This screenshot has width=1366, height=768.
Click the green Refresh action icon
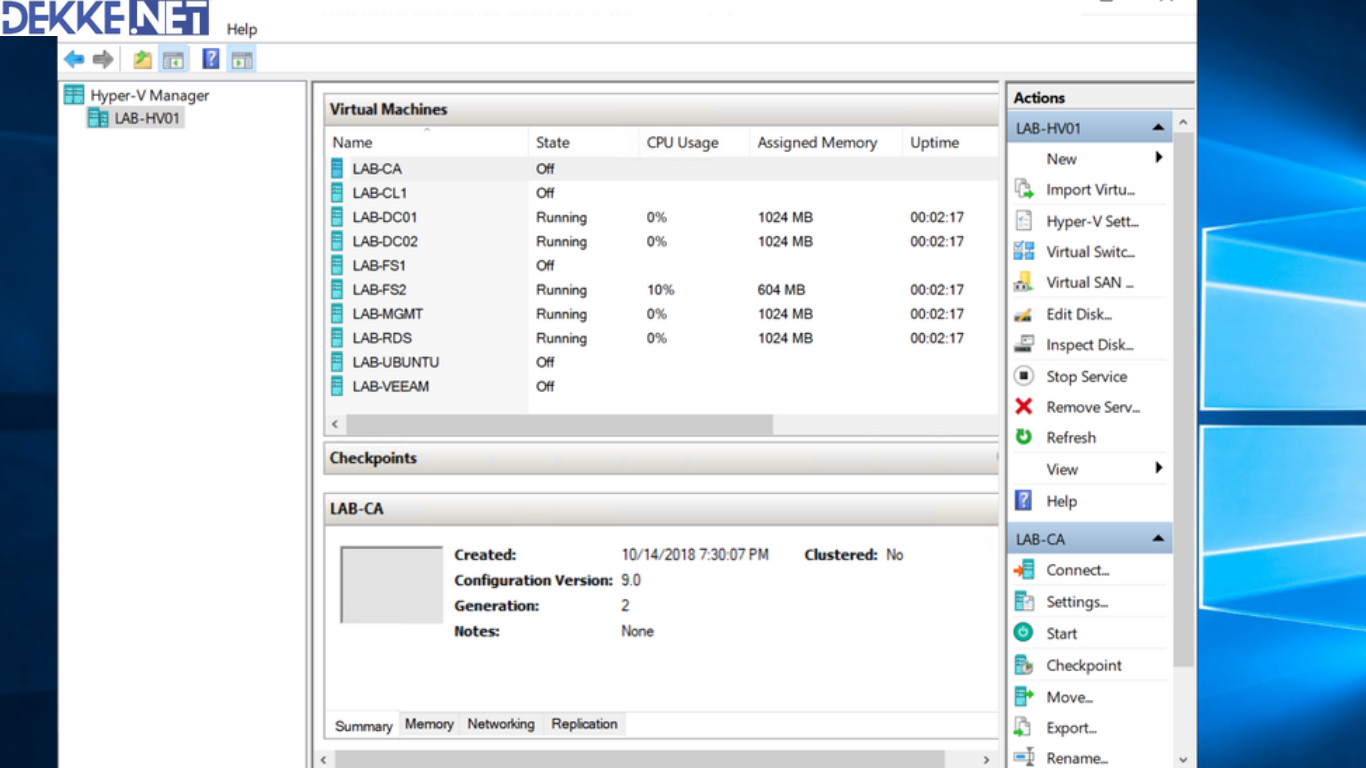1023,437
